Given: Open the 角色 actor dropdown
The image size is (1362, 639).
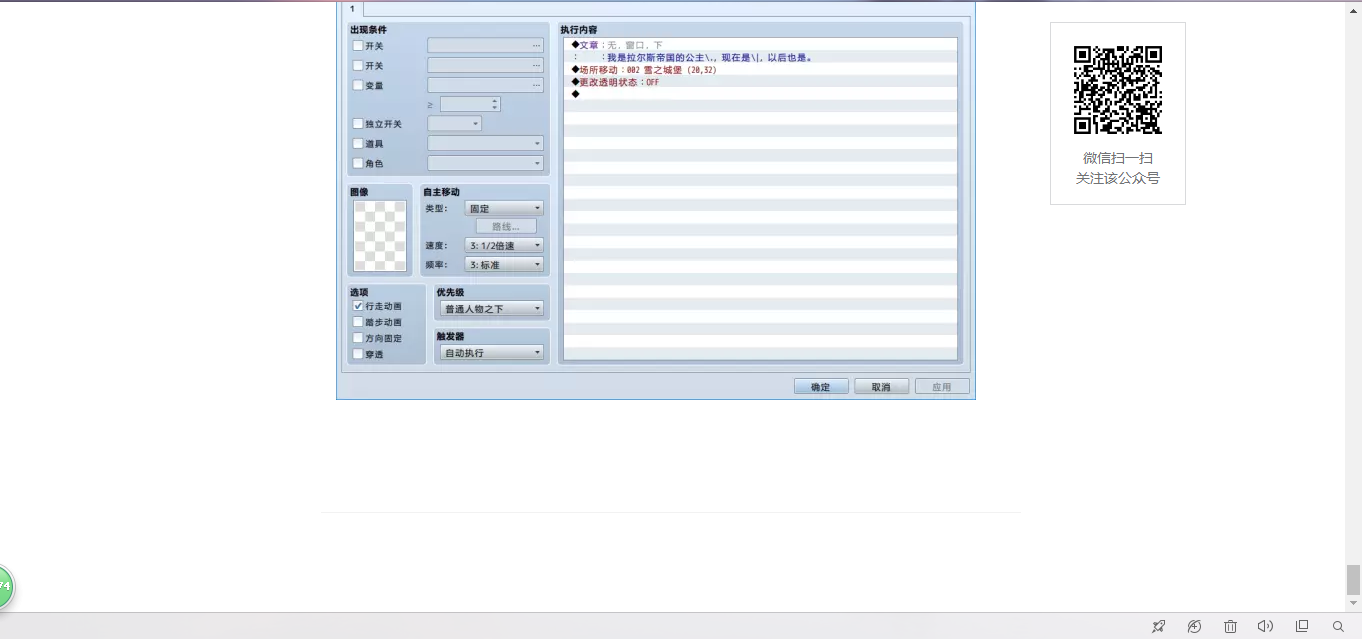Looking at the screenshot, I should tap(486, 163).
